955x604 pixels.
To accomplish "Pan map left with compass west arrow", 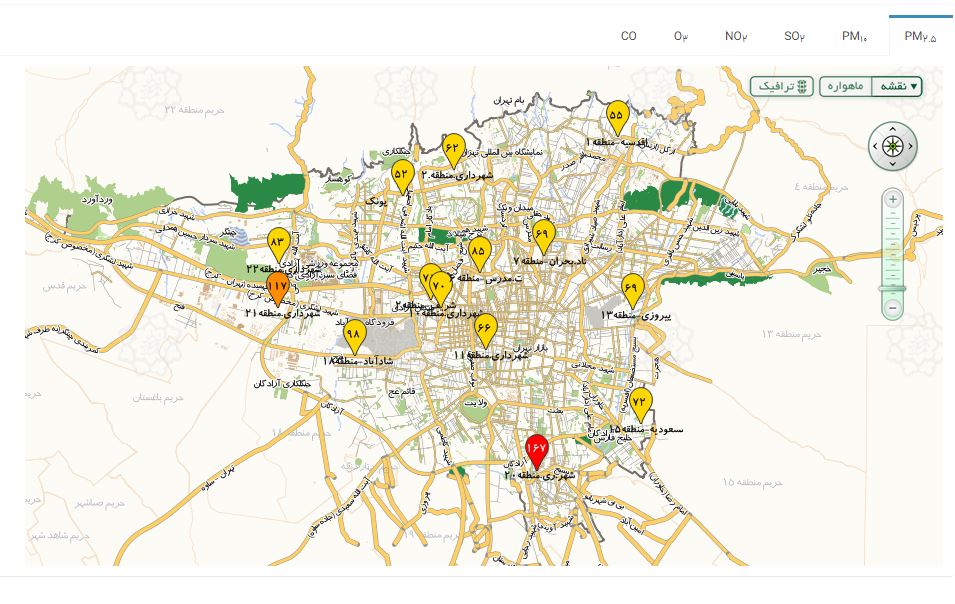I will (x=876, y=146).
